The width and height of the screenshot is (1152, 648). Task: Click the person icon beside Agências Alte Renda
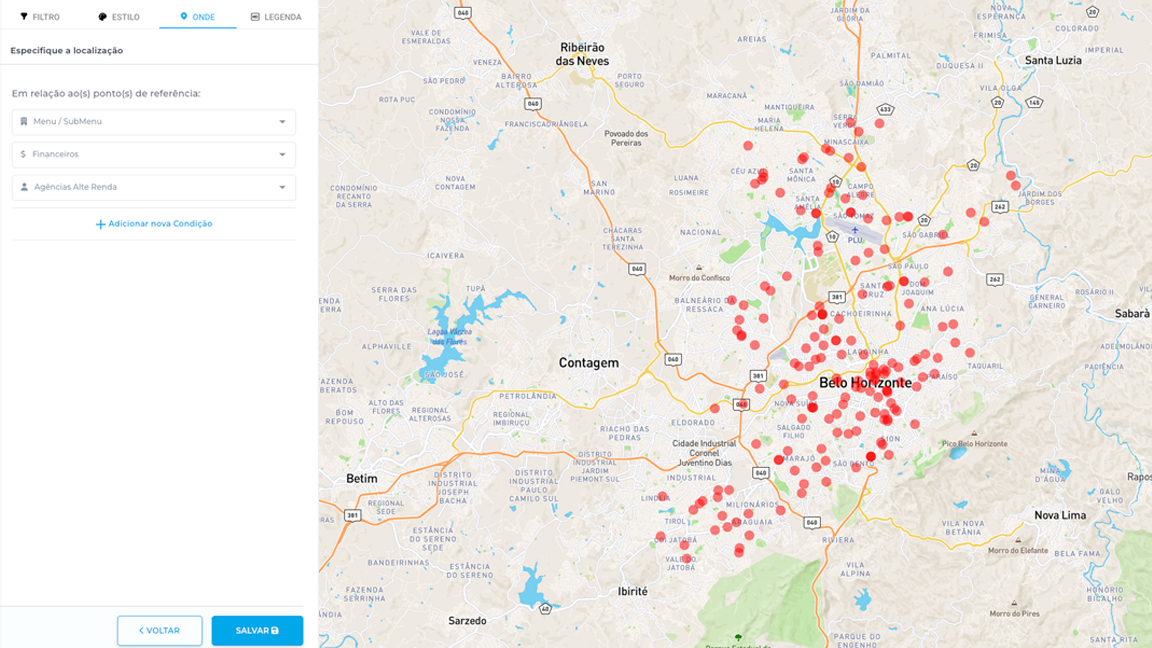pyautogui.click(x=24, y=187)
